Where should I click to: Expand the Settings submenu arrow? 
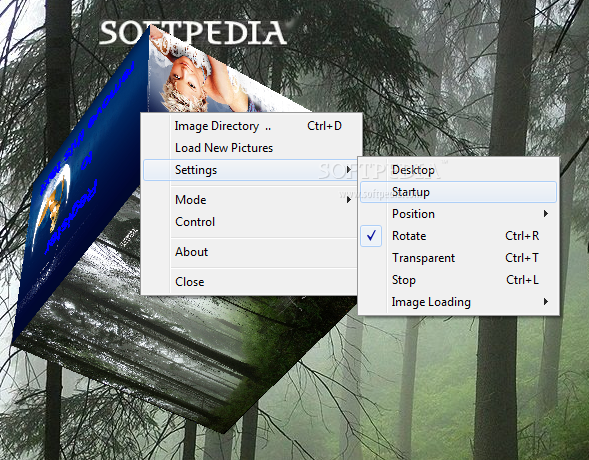pos(349,170)
